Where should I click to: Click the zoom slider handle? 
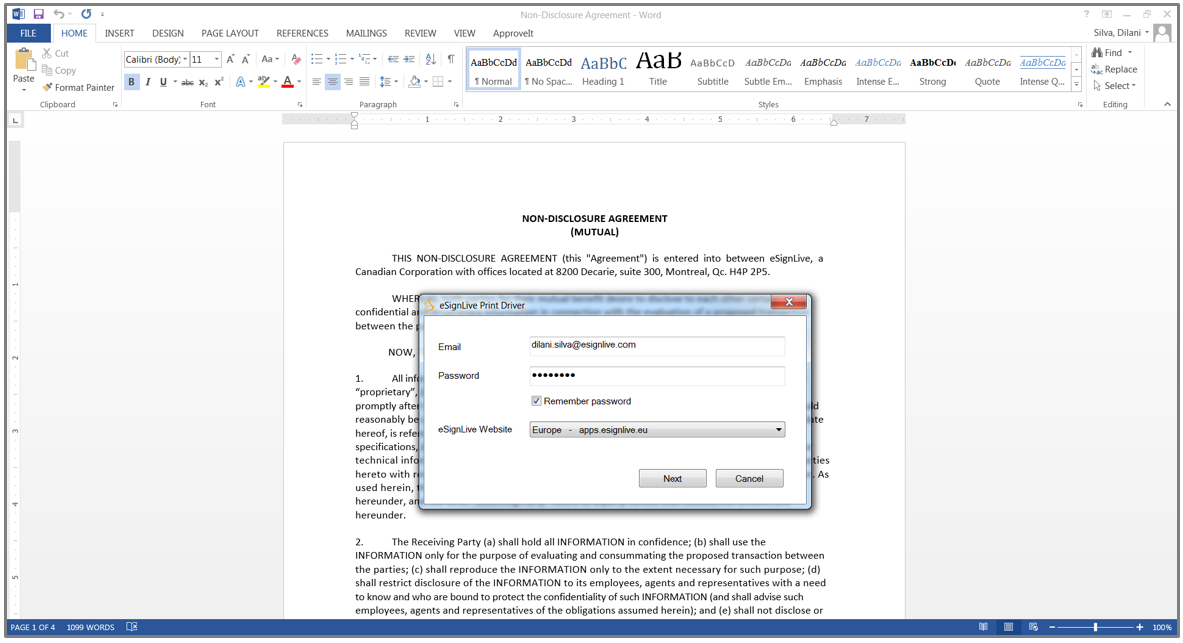click(x=1095, y=627)
